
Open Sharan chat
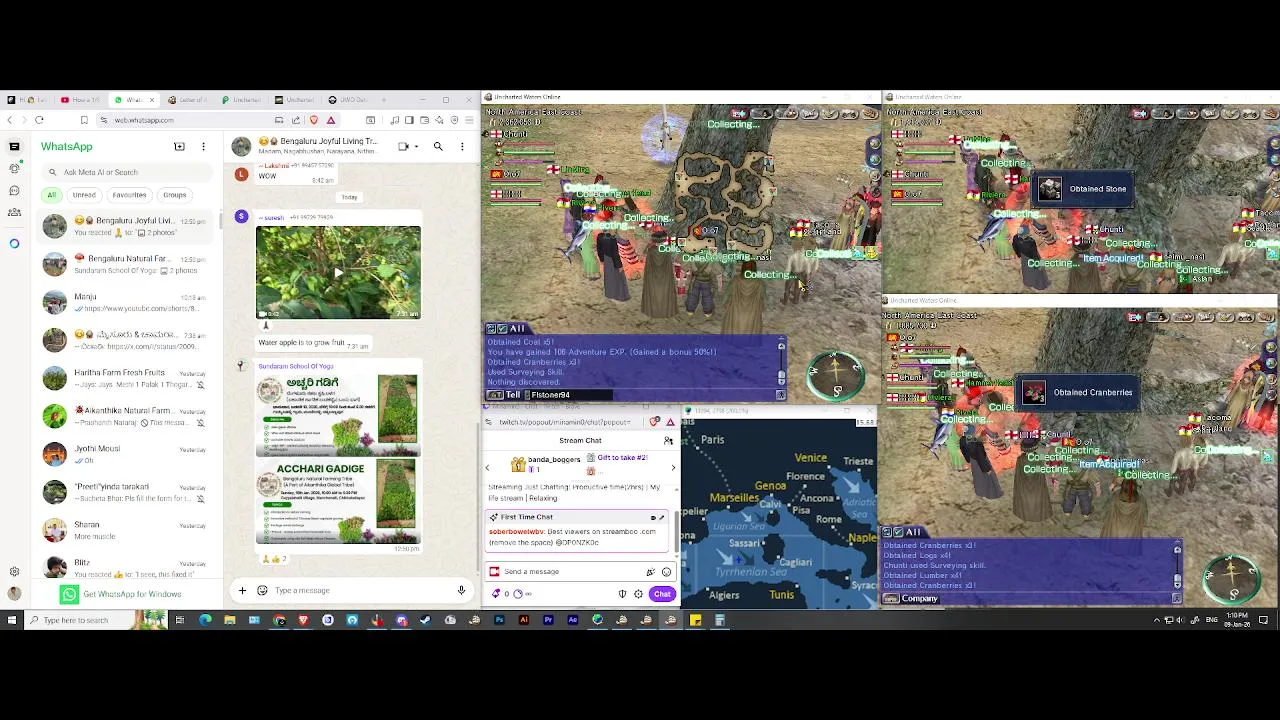coord(126,530)
